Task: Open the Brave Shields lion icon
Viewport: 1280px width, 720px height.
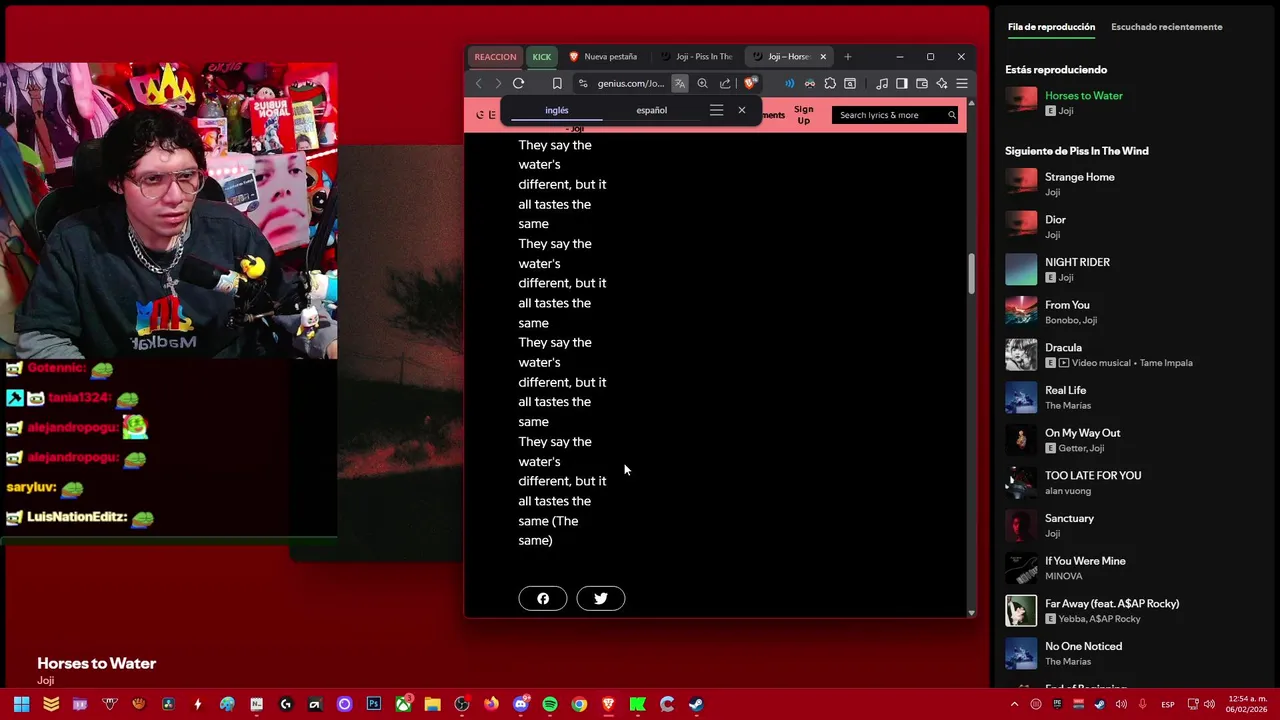Action: click(x=750, y=83)
